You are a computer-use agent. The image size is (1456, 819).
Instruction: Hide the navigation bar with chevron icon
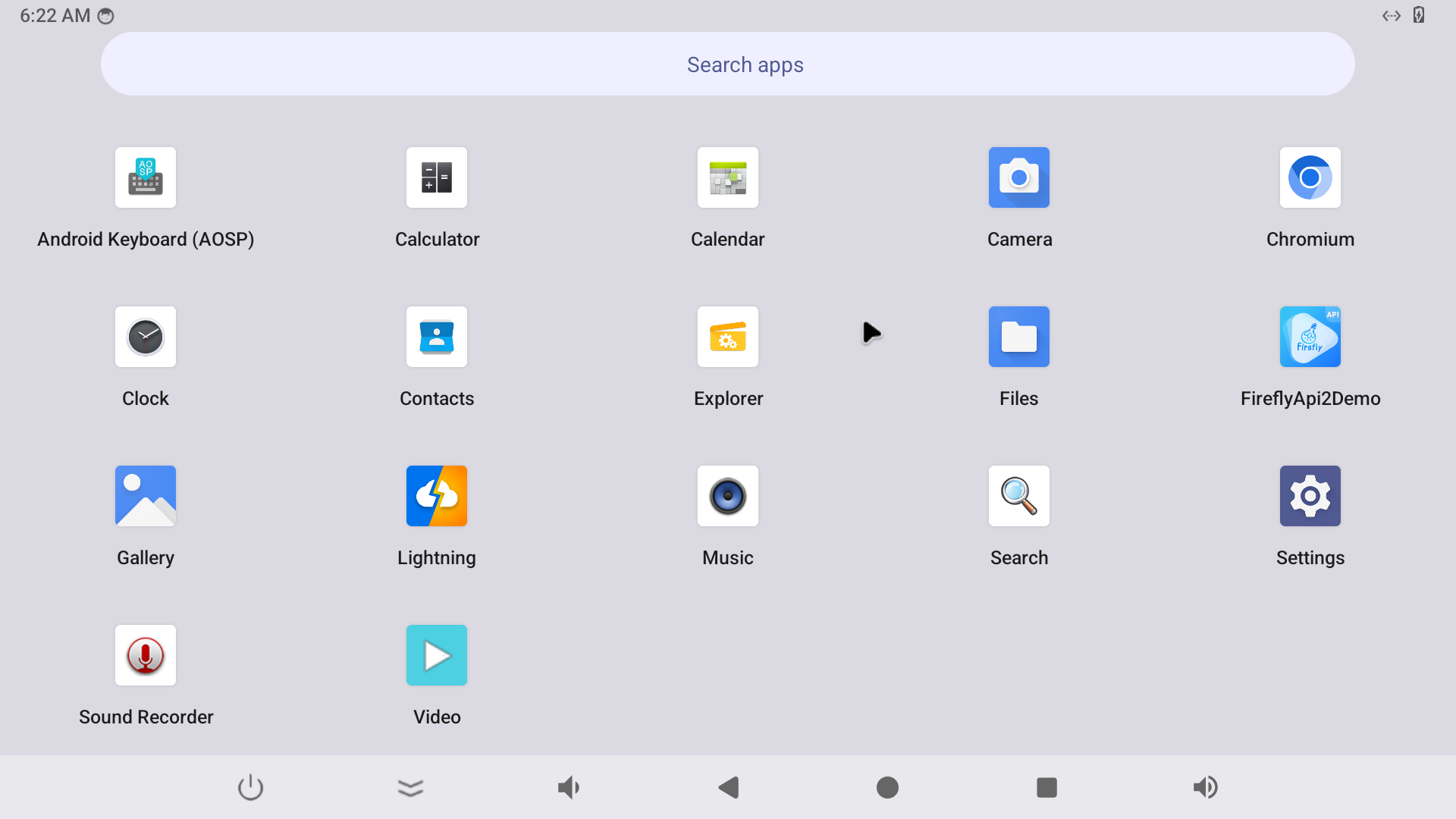coord(410,788)
